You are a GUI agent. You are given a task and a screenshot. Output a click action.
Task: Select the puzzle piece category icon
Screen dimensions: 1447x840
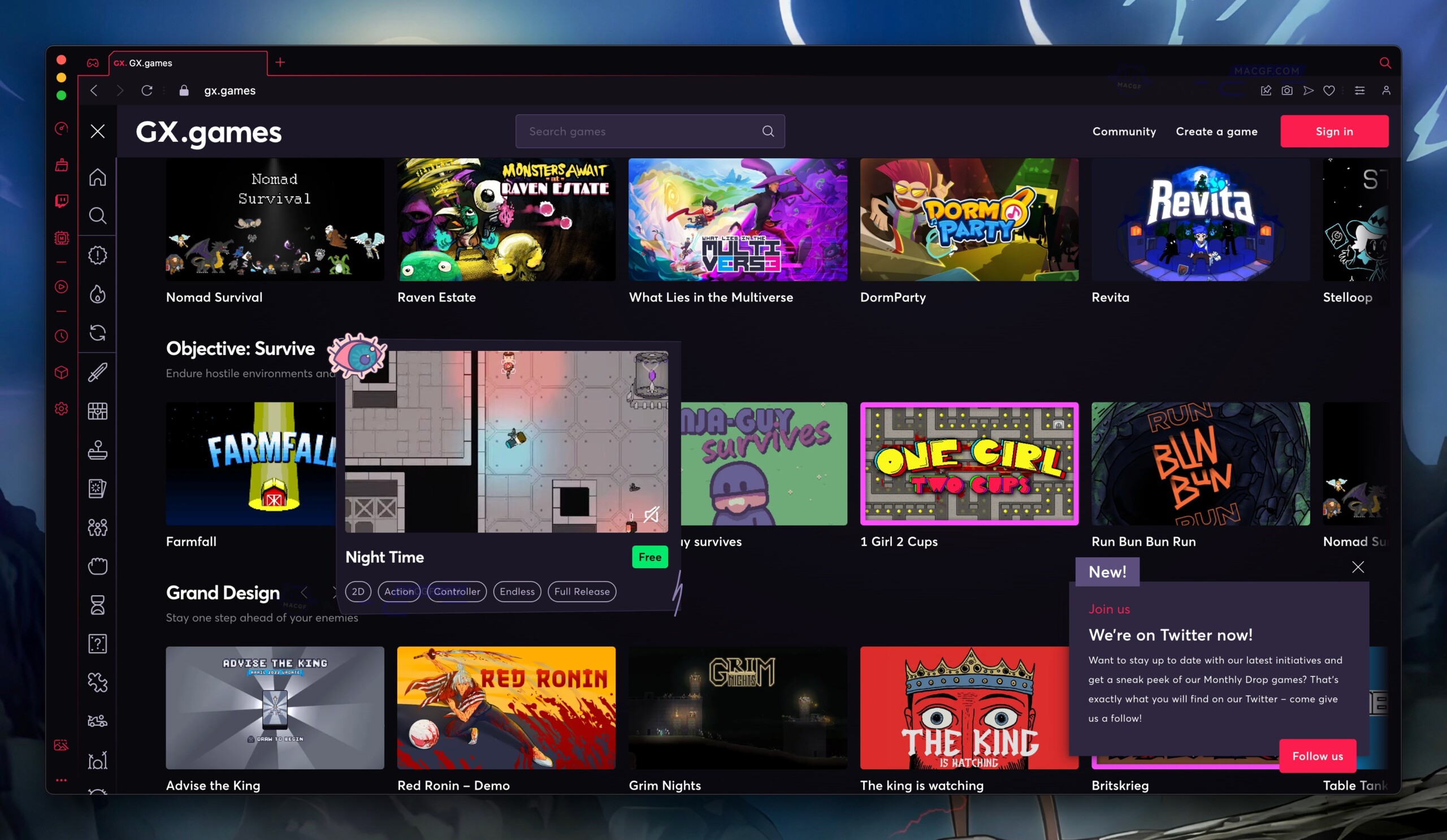click(x=98, y=682)
